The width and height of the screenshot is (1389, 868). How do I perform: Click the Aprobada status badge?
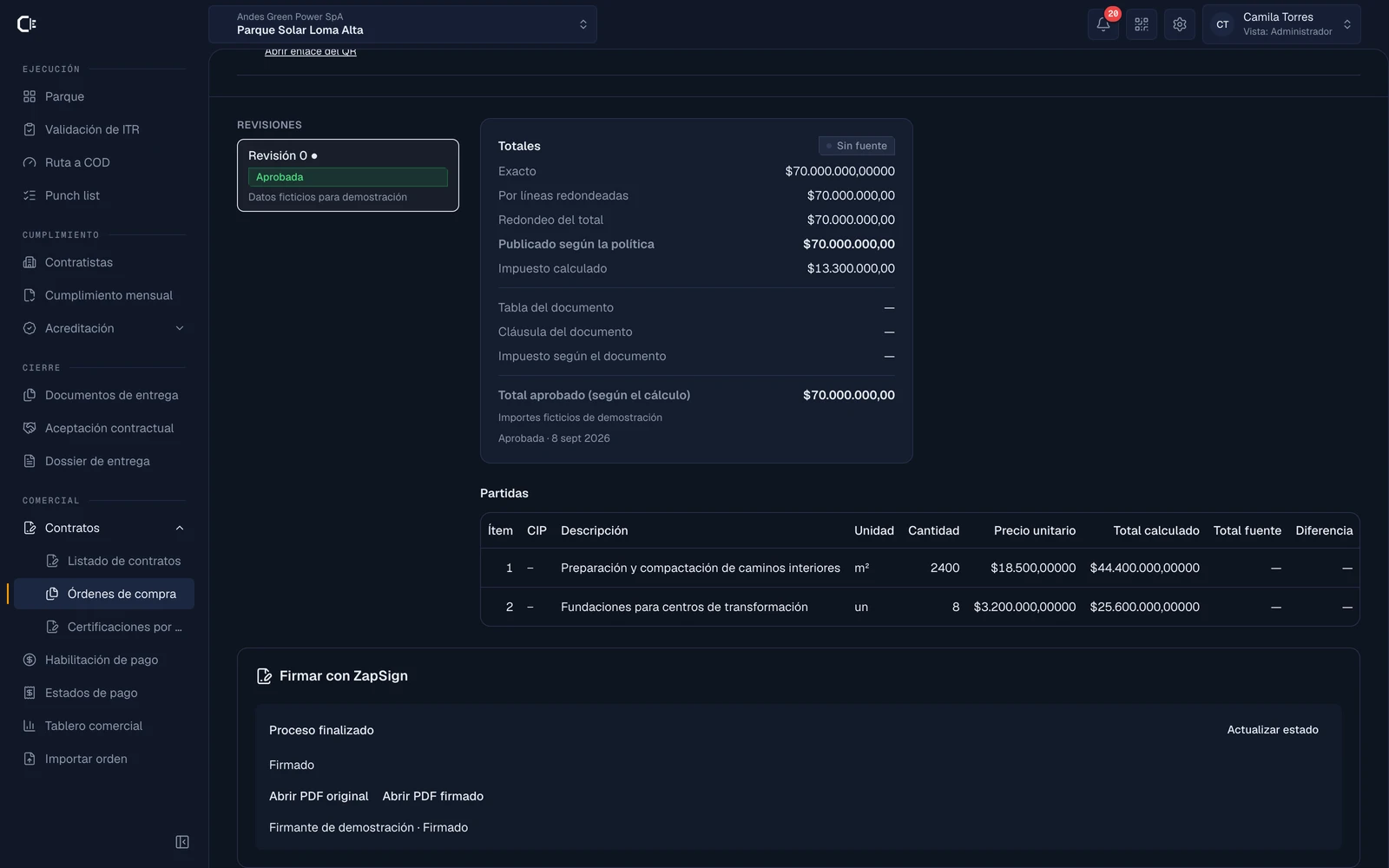click(x=348, y=177)
